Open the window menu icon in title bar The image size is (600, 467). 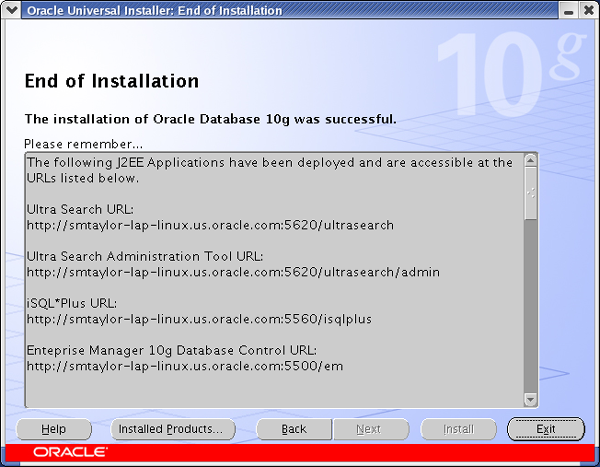[11, 11]
